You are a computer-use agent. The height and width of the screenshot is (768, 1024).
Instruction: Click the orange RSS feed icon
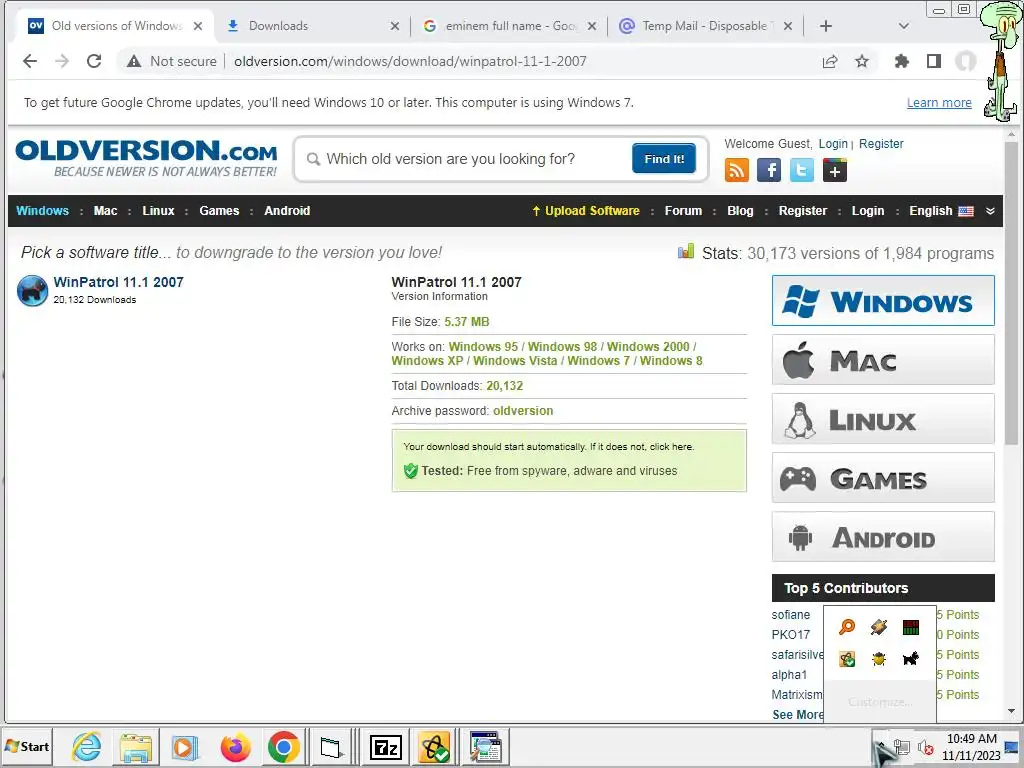(737, 170)
